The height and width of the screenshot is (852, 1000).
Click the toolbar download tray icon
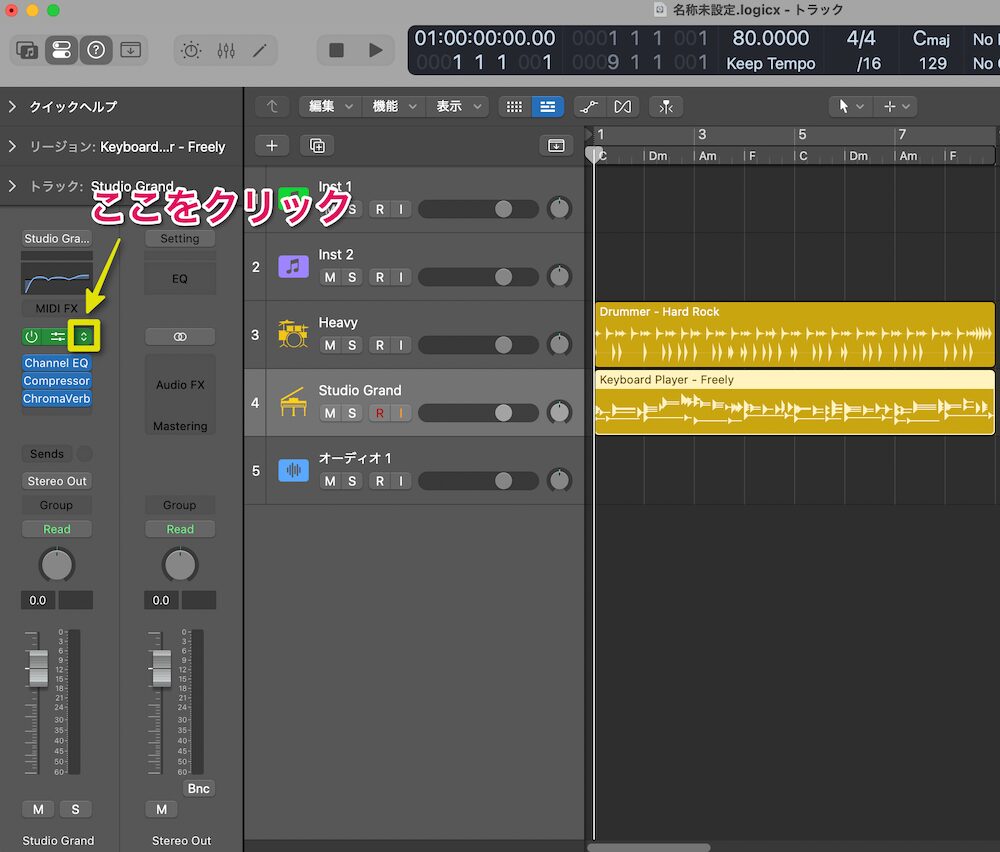click(x=131, y=50)
